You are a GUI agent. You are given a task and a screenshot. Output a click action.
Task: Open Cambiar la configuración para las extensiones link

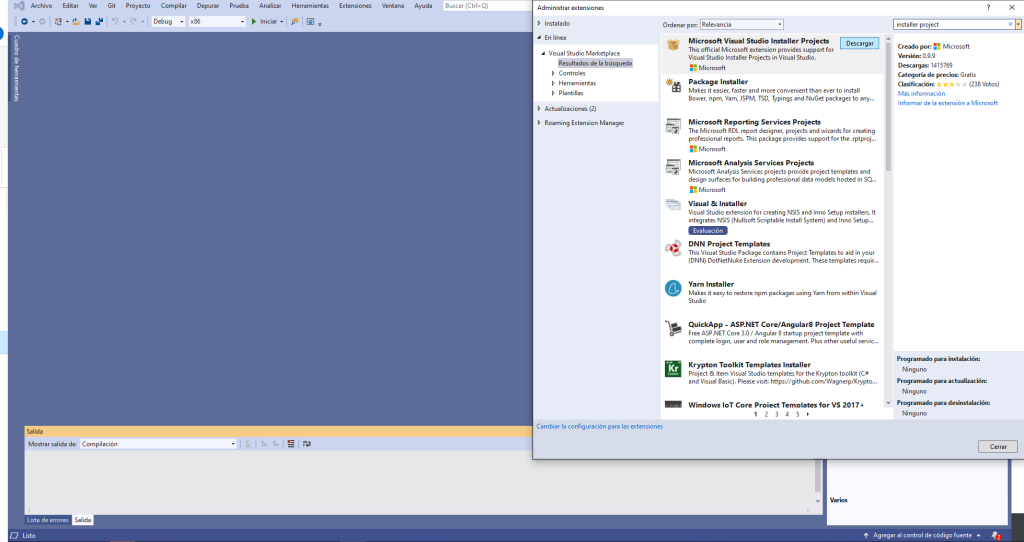[x=600, y=426]
